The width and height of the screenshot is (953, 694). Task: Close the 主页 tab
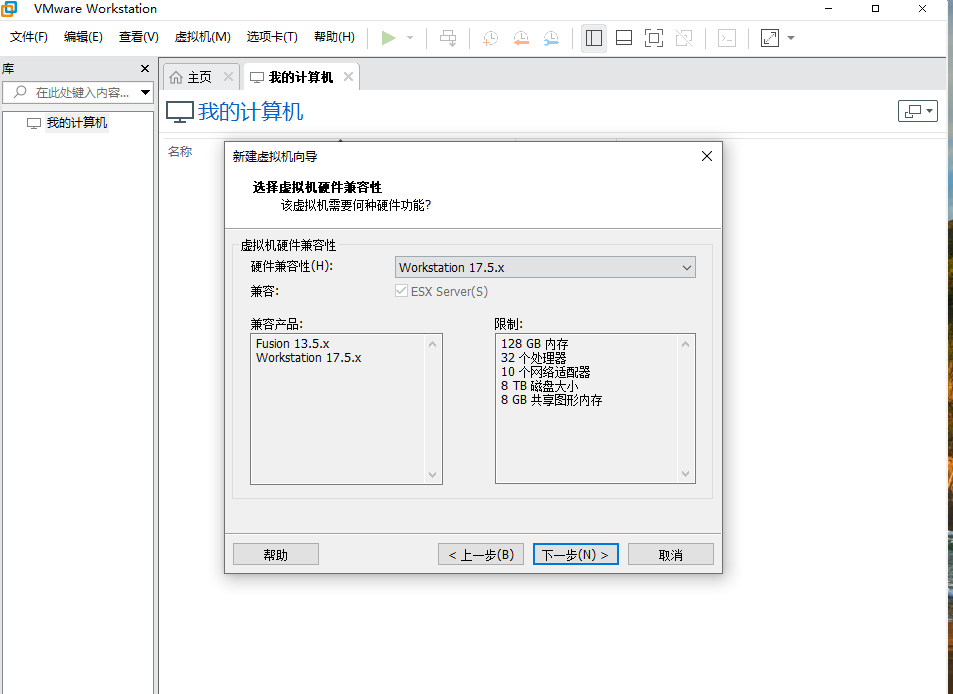pyautogui.click(x=229, y=77)
